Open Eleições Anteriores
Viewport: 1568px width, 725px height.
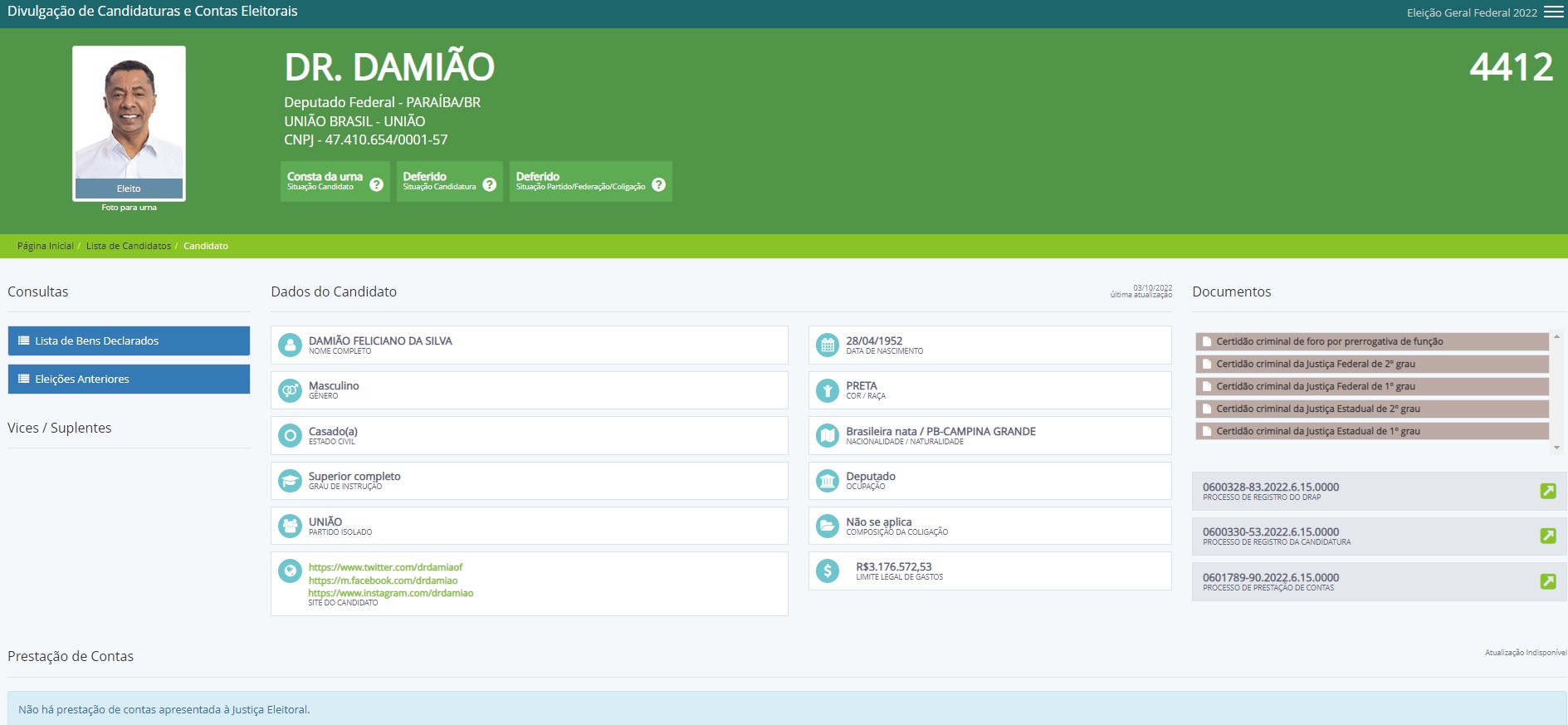coord(129,379)
